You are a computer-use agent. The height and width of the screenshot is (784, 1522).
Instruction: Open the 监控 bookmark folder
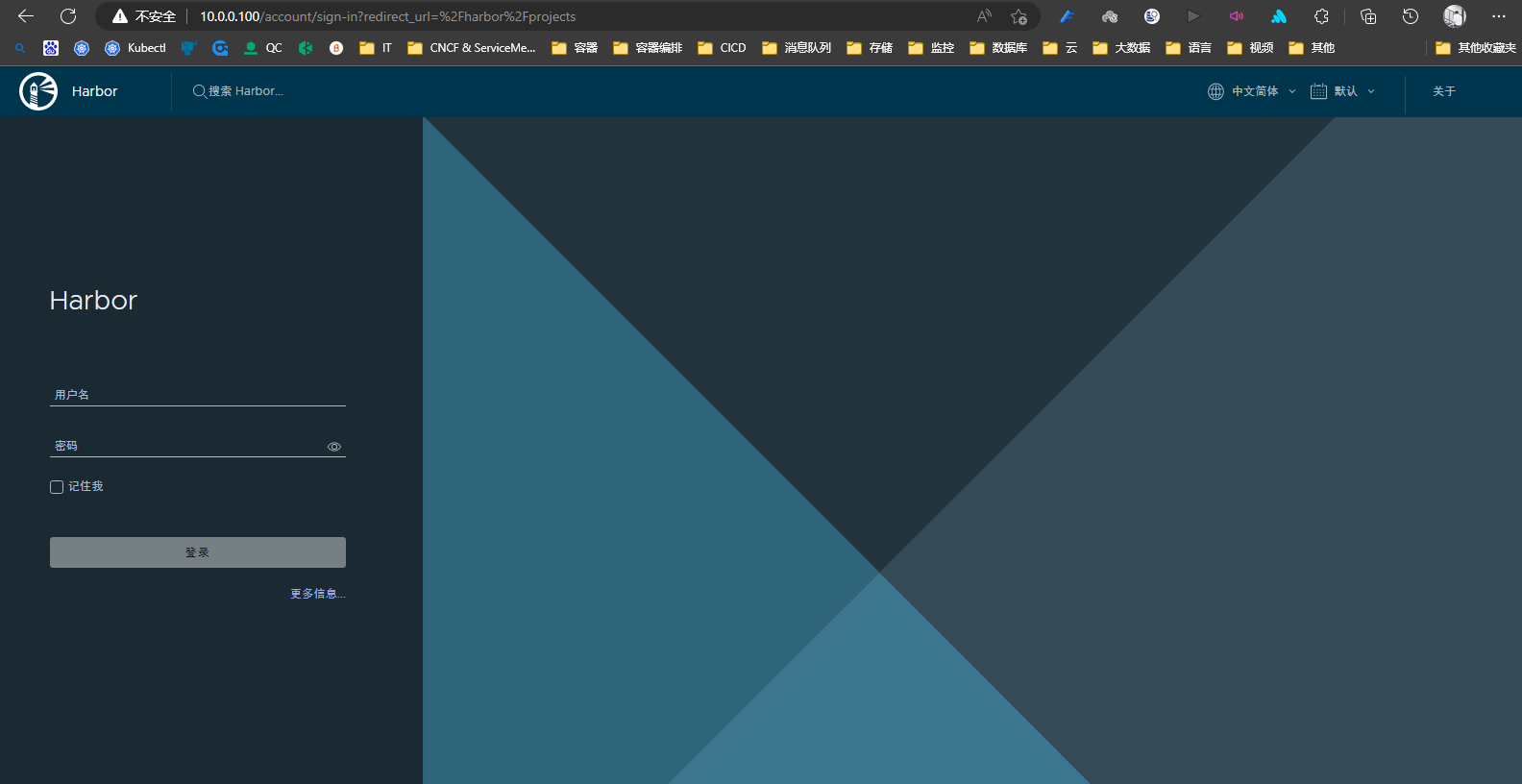coord(931,48)
